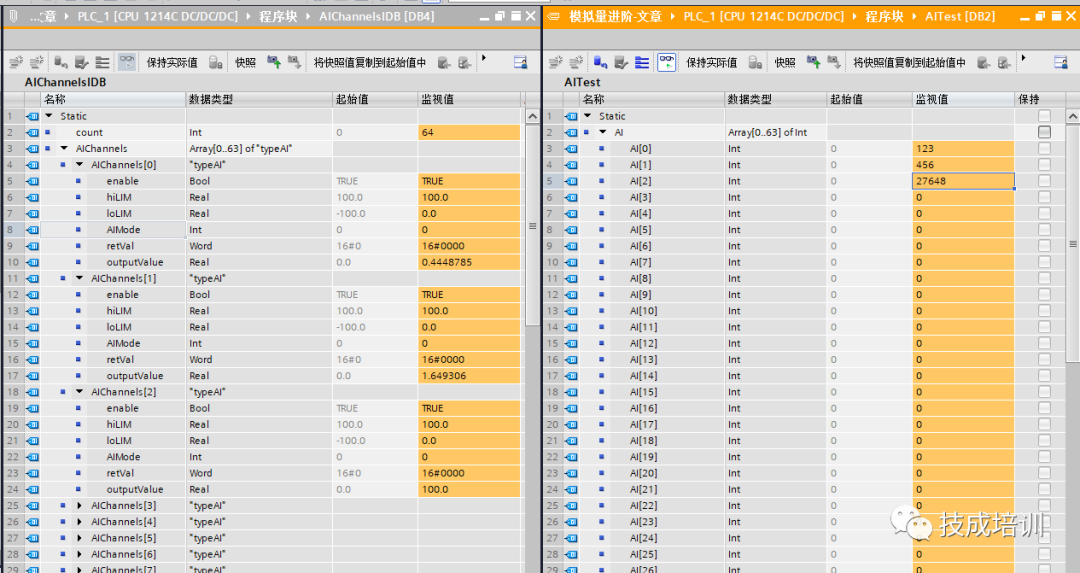The width and height of the screenshot is (1080, 573).
Task: Expand the AIChannels[3] struct
Action: click(79, 506)
